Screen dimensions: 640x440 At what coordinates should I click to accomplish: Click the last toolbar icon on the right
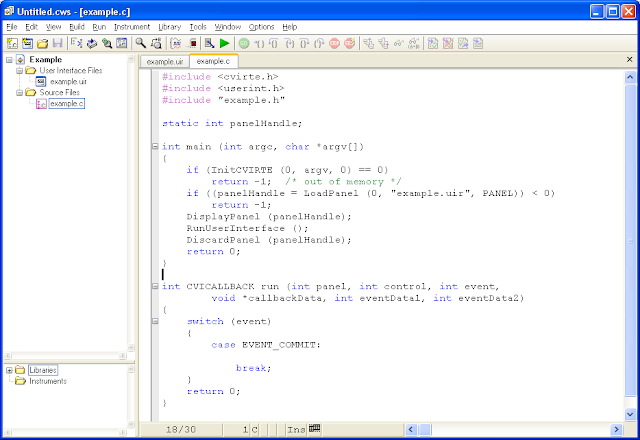pyautogui.click(x=478, y=43)
